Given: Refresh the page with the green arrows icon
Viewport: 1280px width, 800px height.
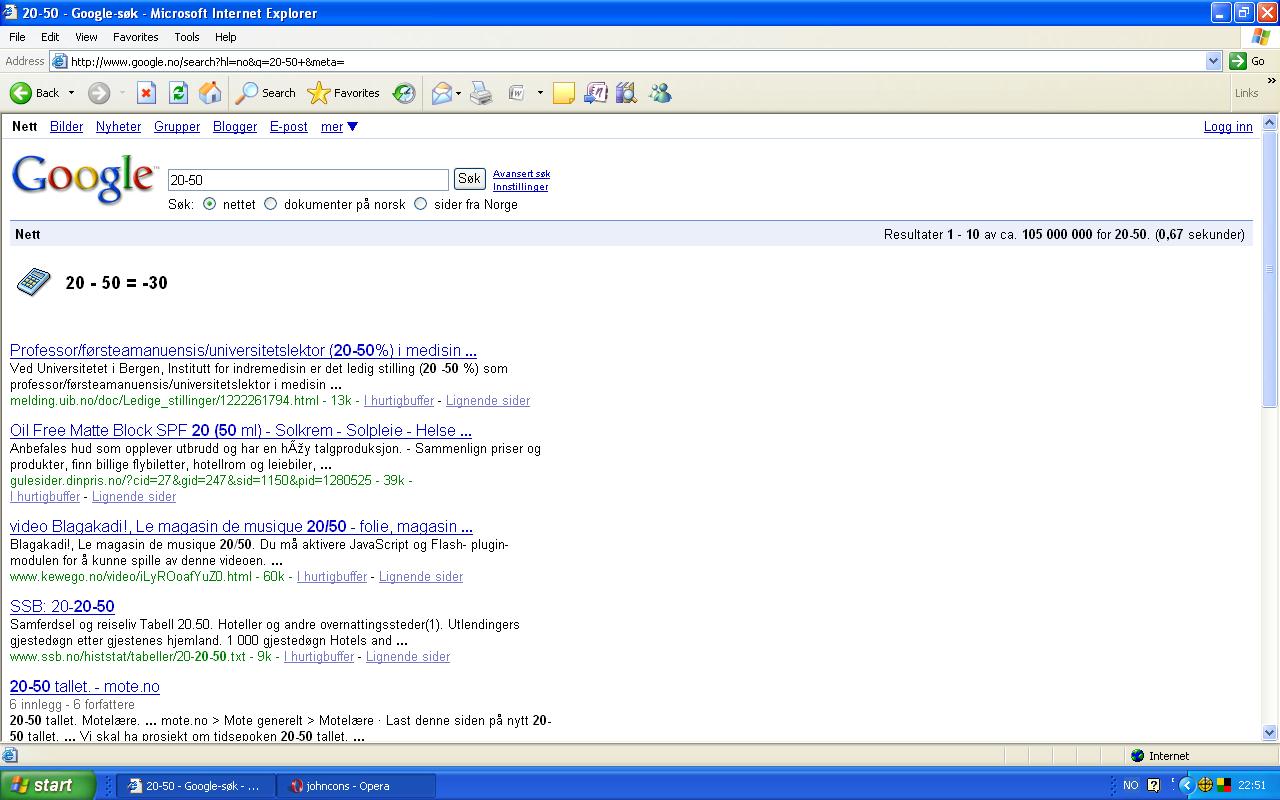Looking at the screenshot, I should 178,93.
